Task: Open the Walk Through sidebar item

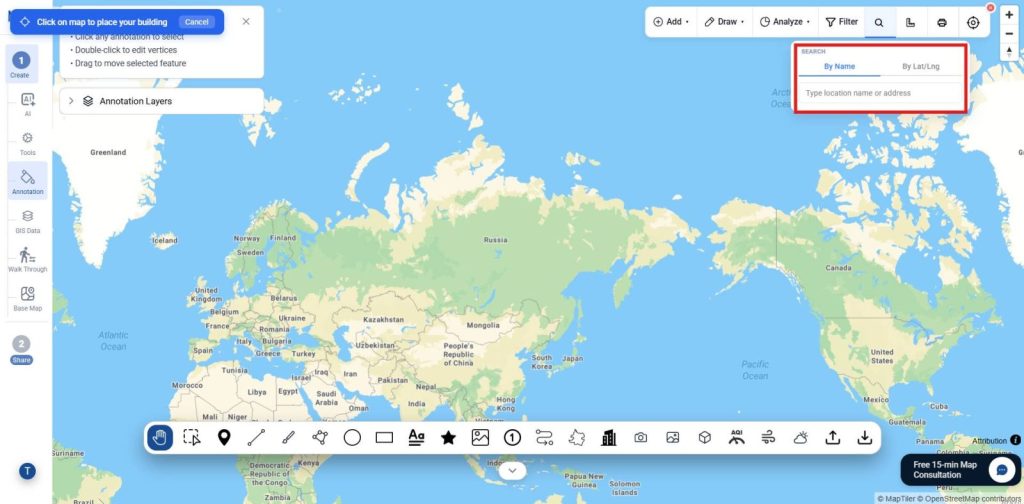Action: 27,259
